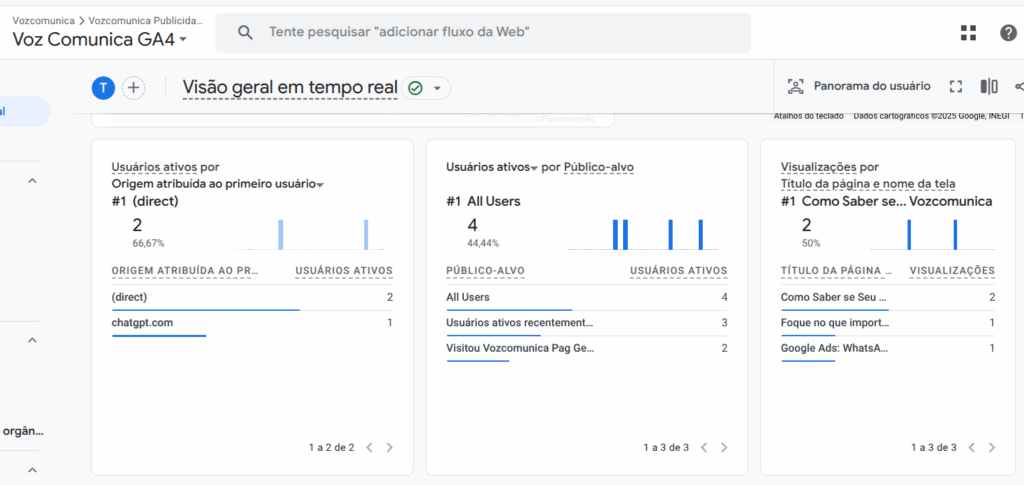This screenshot has width=1024, height=485.
Task: Click Título da página e nome da tela
Action: (x=868, y=184)
